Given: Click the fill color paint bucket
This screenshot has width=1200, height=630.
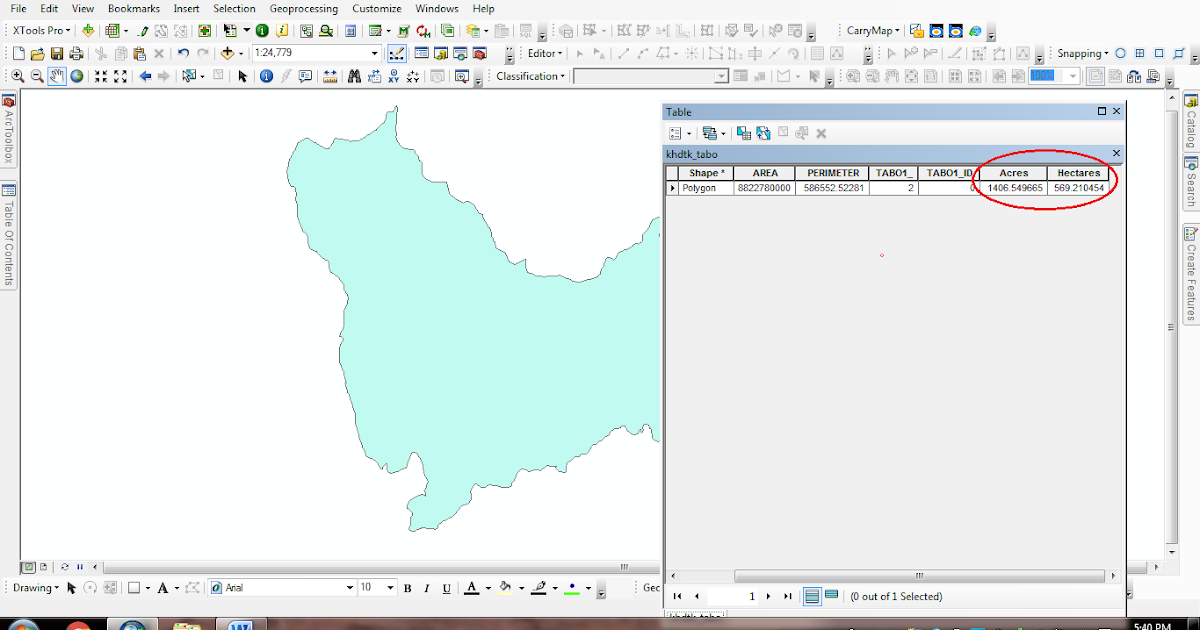Looking at the screenshot, I should [505, 588].
